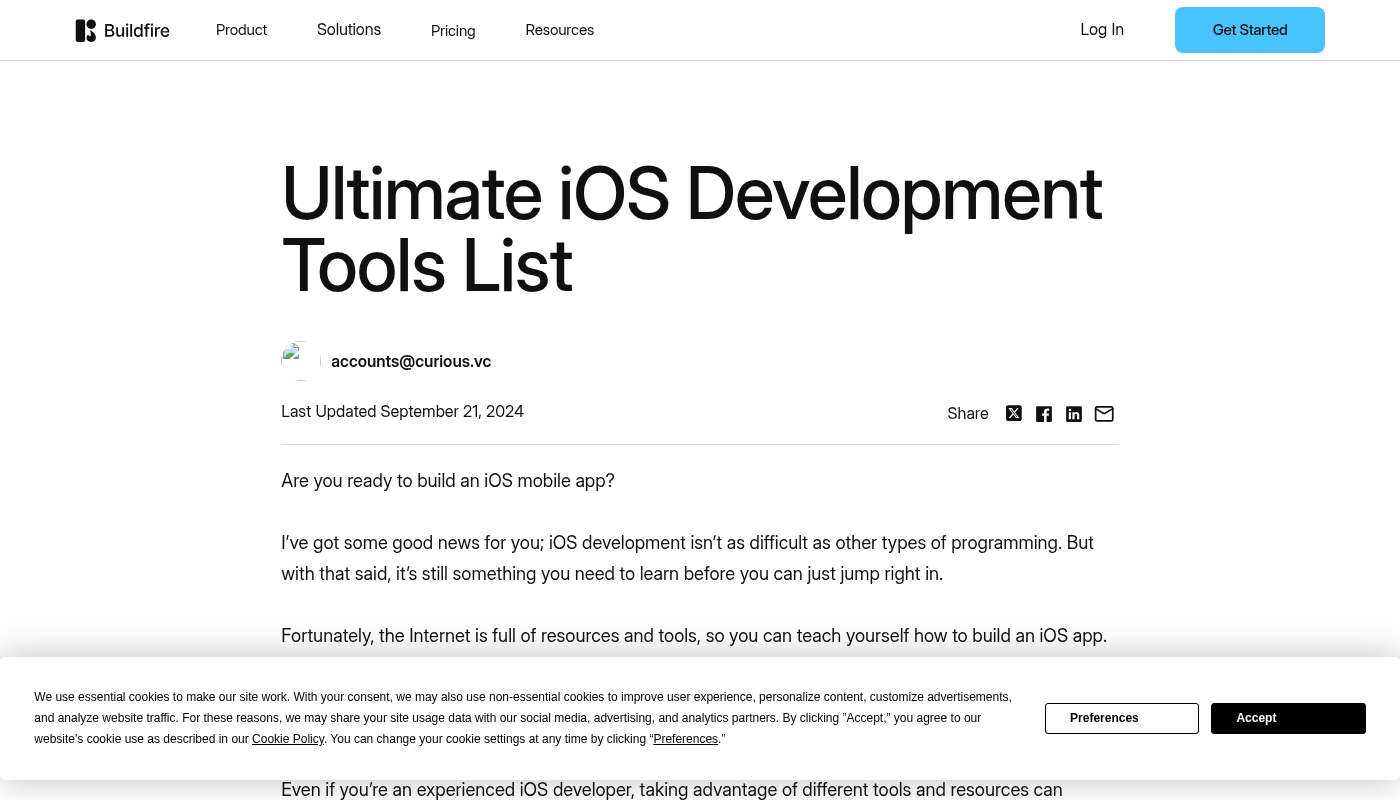
Task: Open the Product navigation menu
Action: 241,30
